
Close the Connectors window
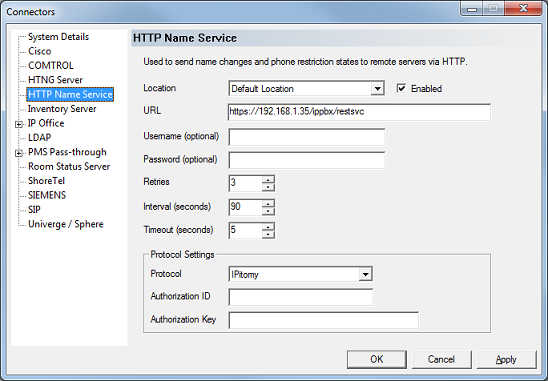tap(523, 8)
